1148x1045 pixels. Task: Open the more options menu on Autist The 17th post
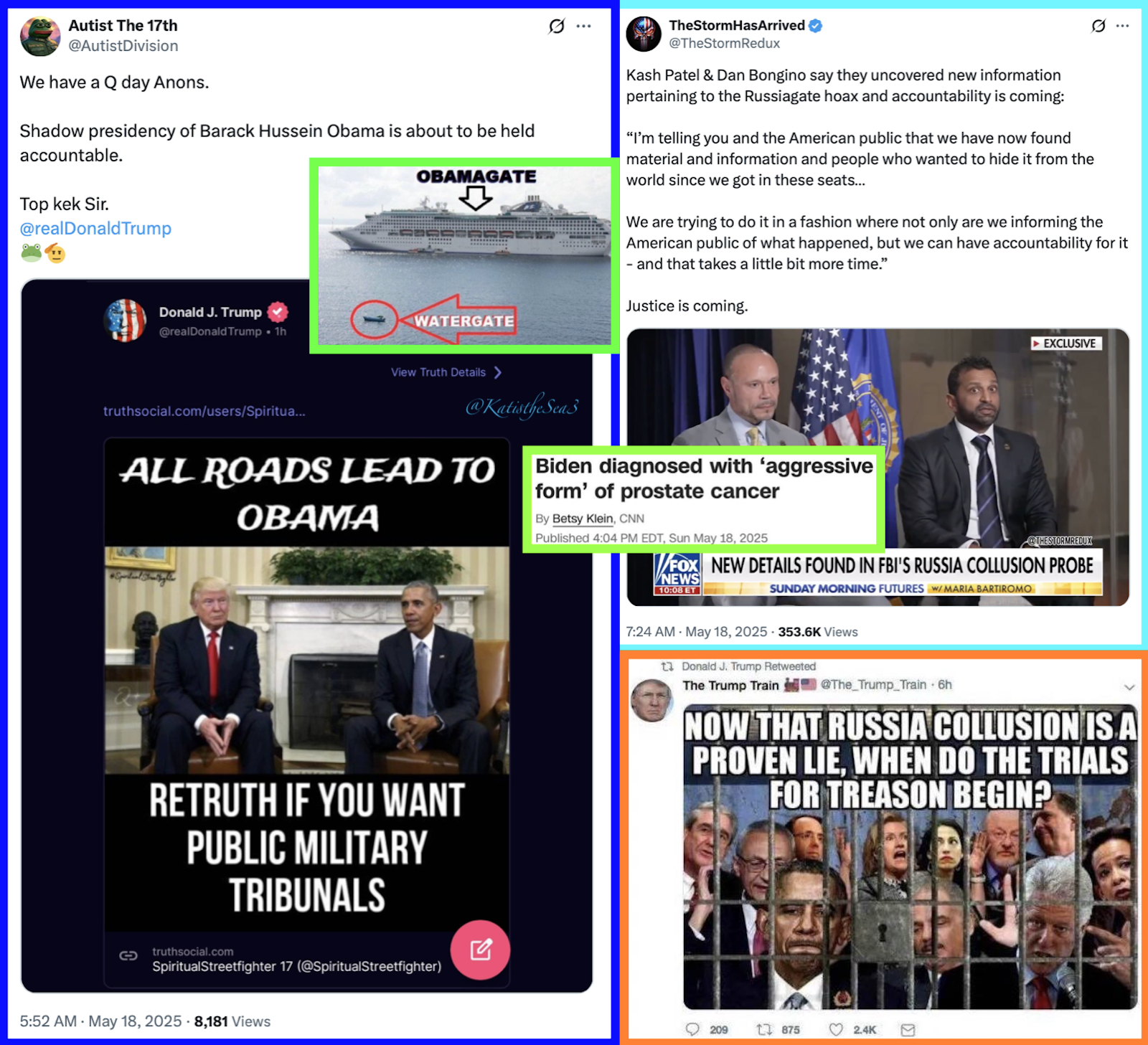coord(584,27)
